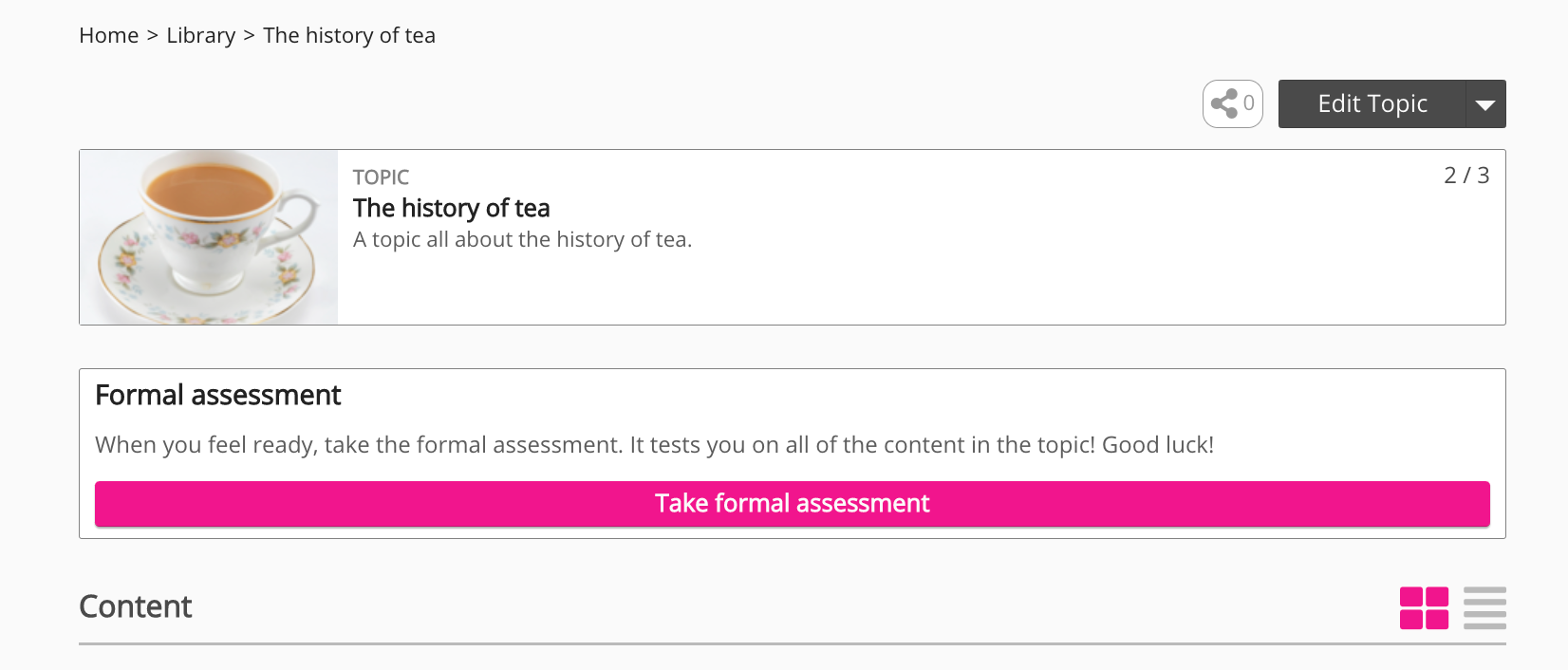
Task: Click the share icon
Action: [1224, 103]
